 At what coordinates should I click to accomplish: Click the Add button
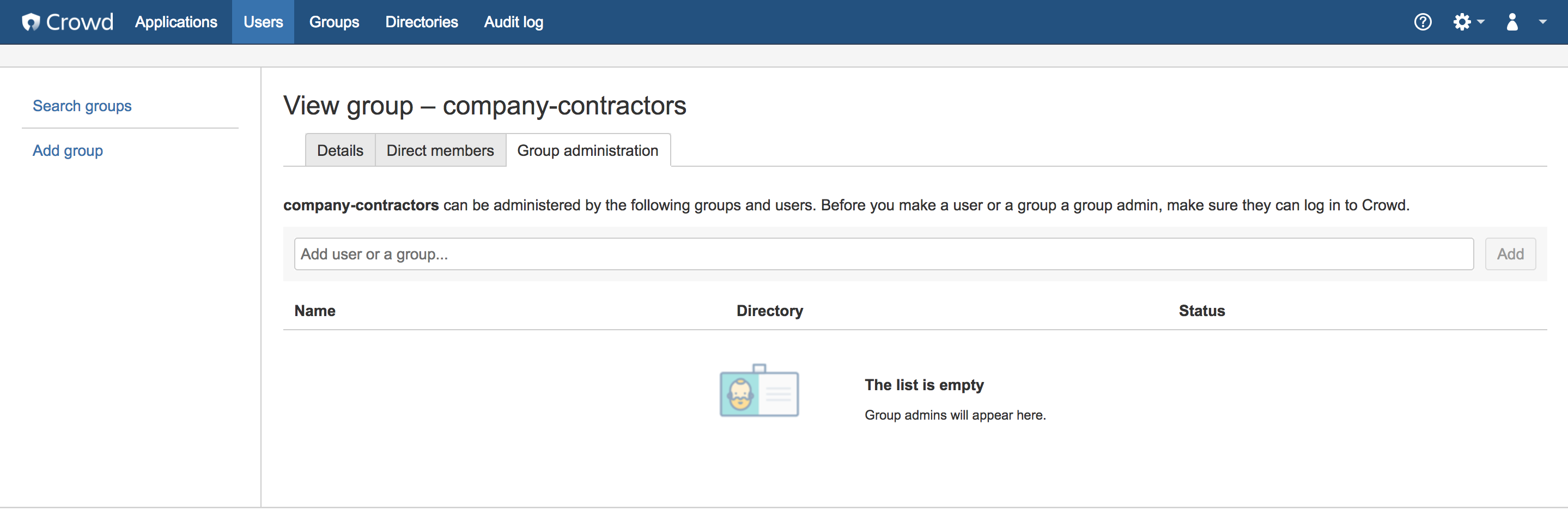click(x=1510, y=254)
